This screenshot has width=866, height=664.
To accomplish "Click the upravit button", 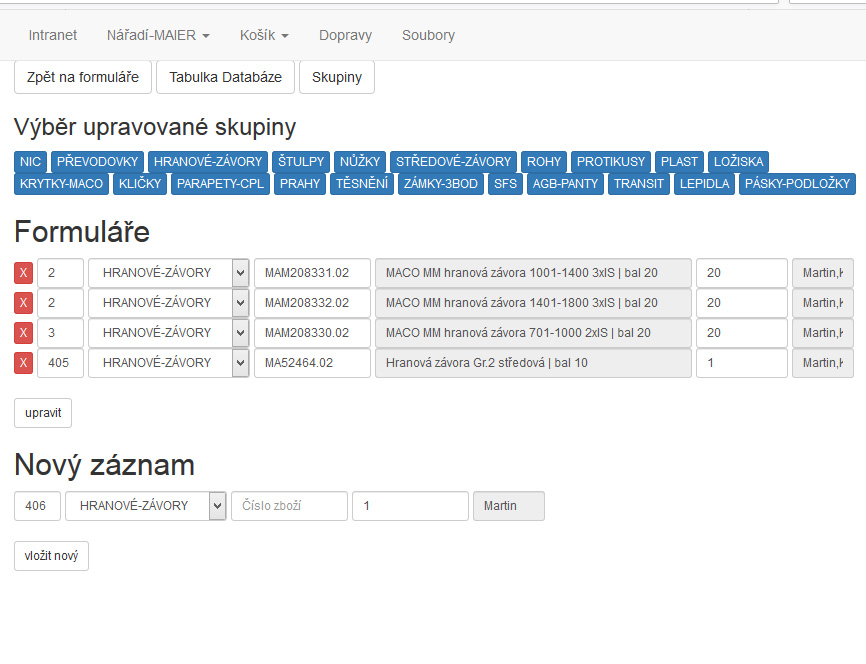I will tap(43, 412).
